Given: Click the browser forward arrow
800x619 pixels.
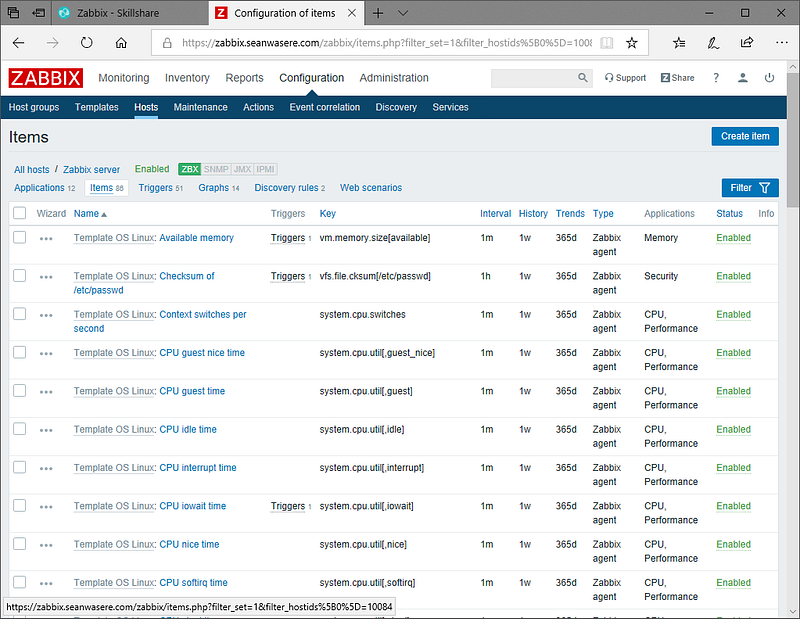Looking at the screenshot, I should click(53, 43).
